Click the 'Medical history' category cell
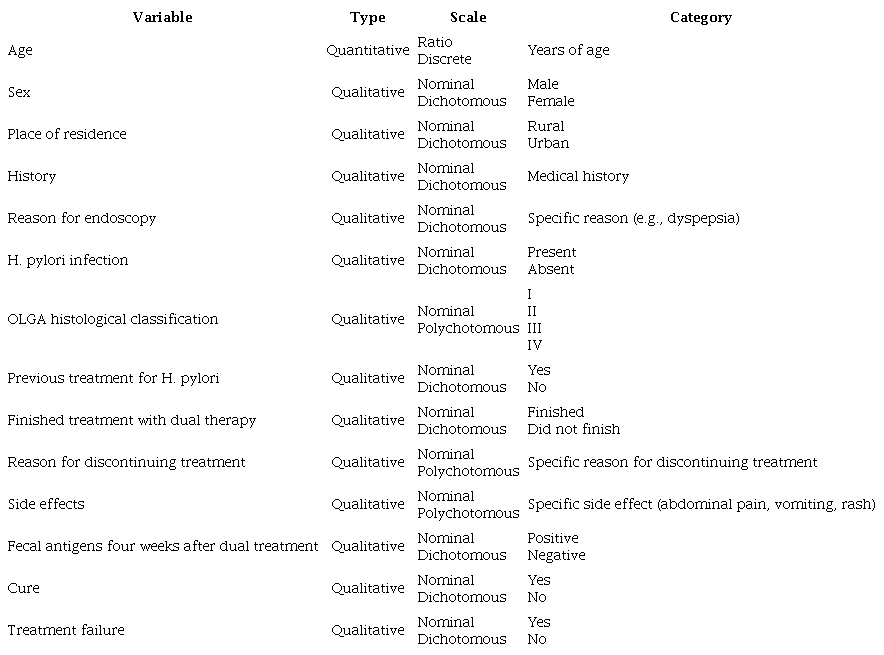The image size is (884, 655). coord(578,176)
